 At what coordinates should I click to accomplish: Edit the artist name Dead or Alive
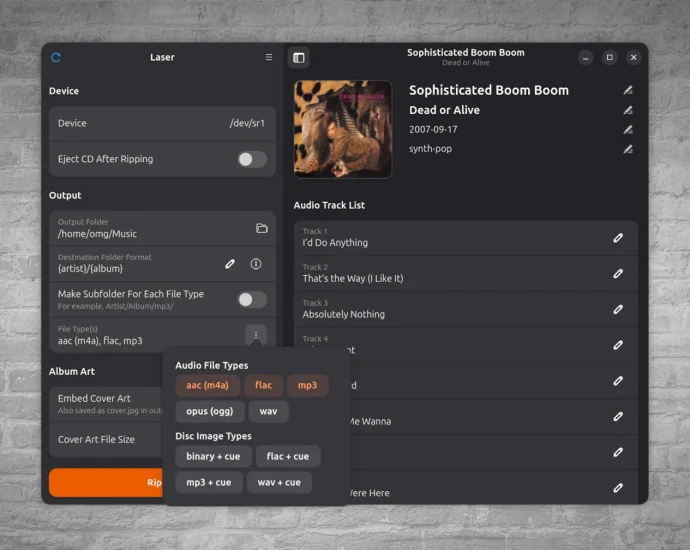628,110
